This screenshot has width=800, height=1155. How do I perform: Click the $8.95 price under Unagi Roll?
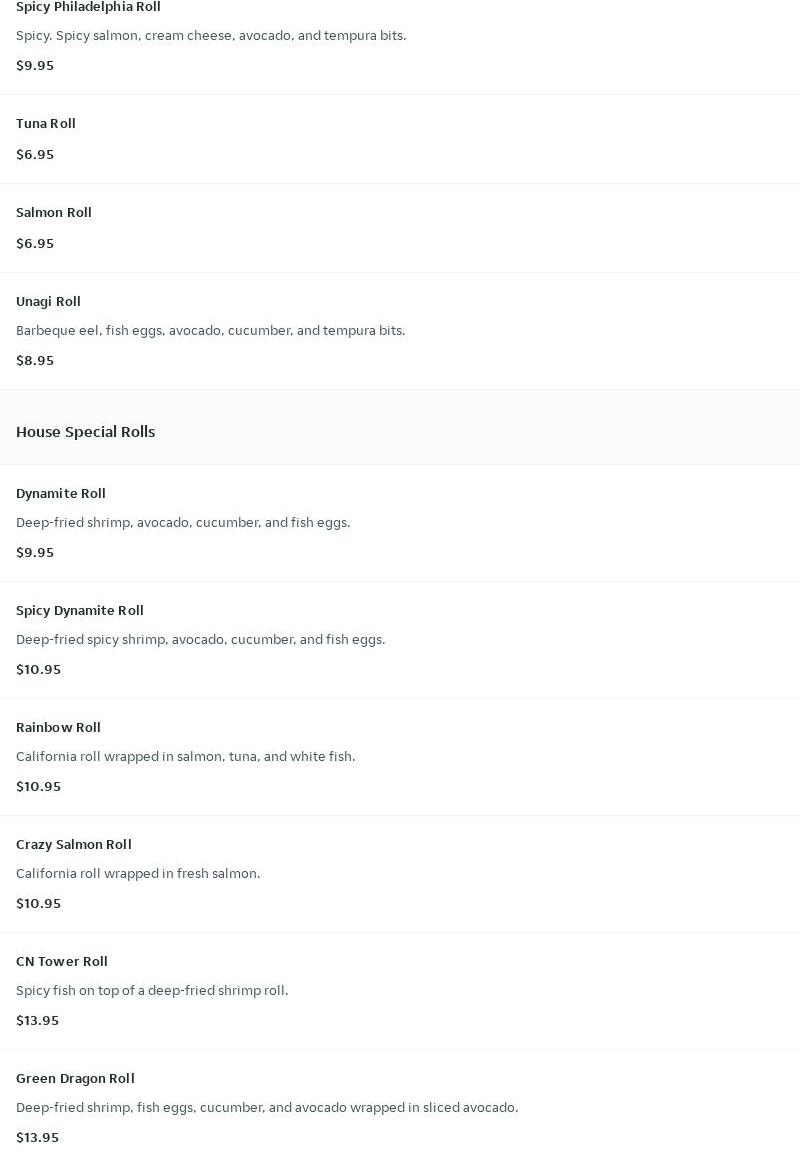35,361
